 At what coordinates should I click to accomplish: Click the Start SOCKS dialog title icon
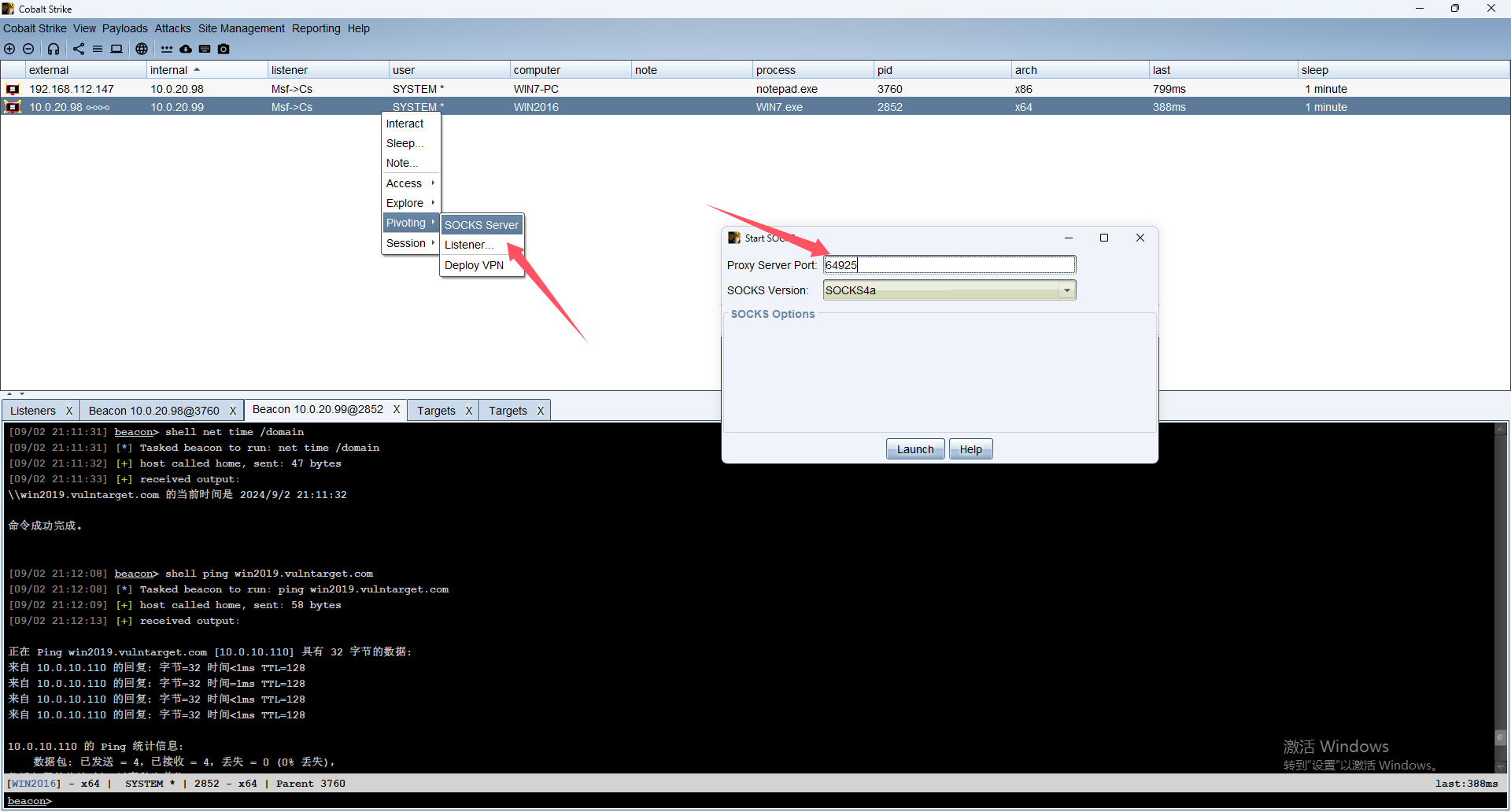click(734, 238)
